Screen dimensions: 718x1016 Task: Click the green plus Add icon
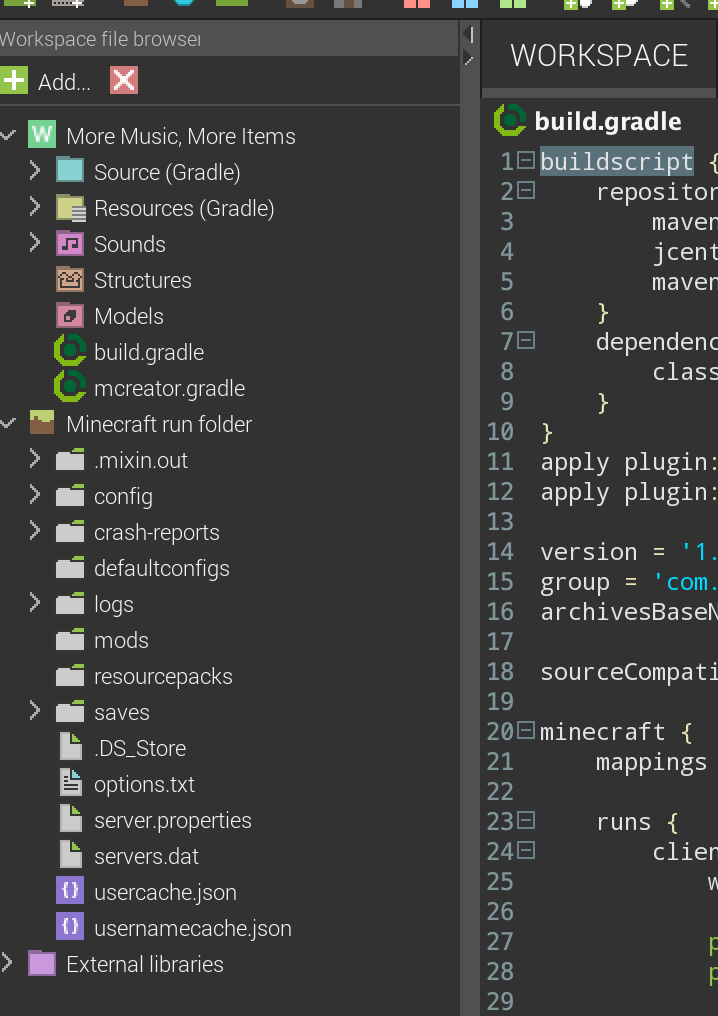(x=14, y=81)
